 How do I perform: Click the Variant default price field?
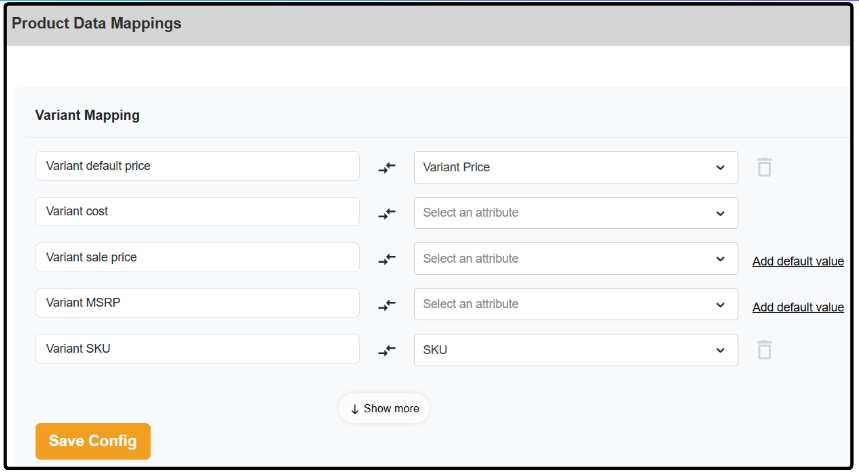point(197,166)
